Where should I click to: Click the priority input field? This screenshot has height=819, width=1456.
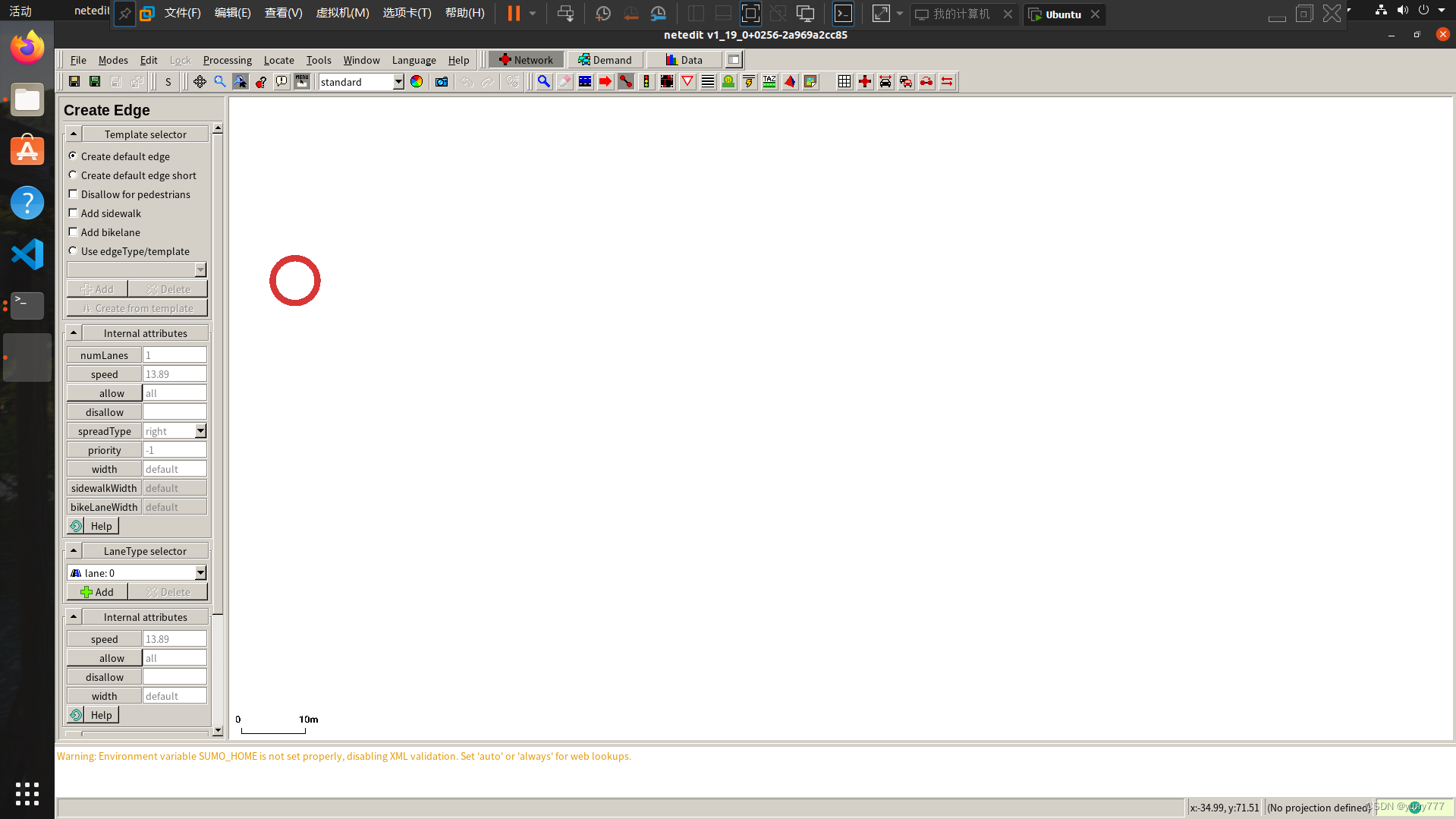point(175,449)
